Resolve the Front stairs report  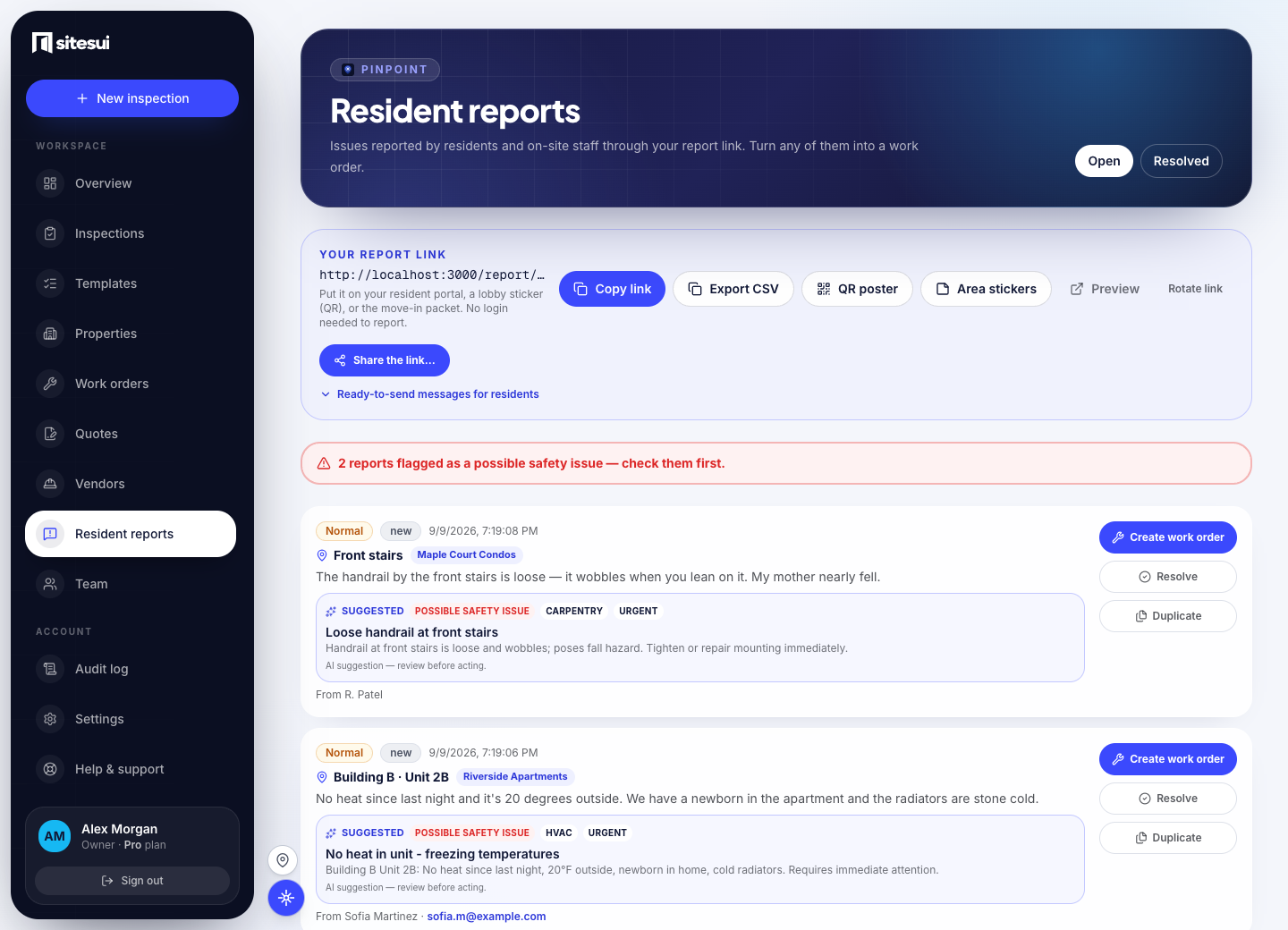[1167, 577]
